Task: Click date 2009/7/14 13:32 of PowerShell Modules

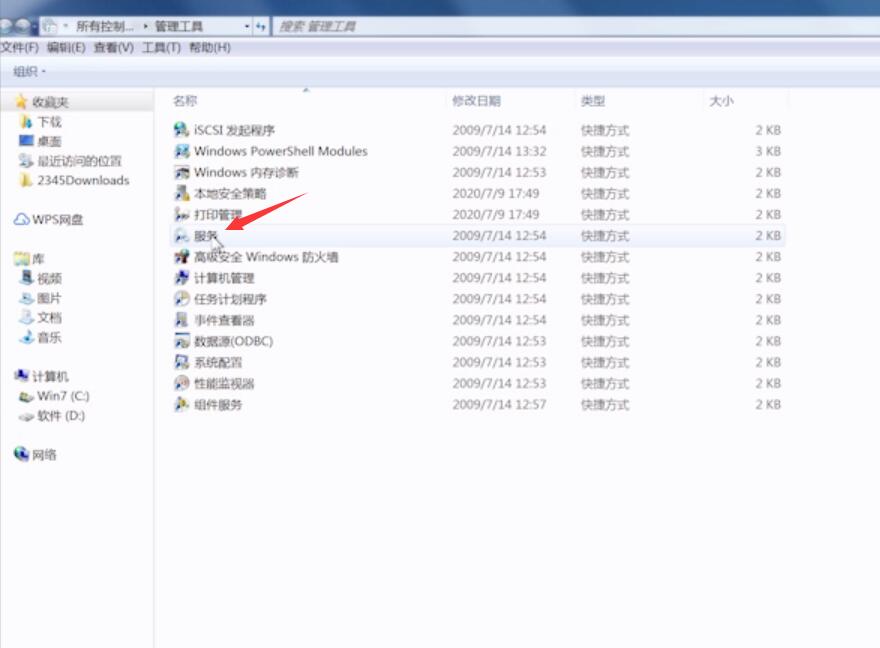Action: tap(499, 151)
